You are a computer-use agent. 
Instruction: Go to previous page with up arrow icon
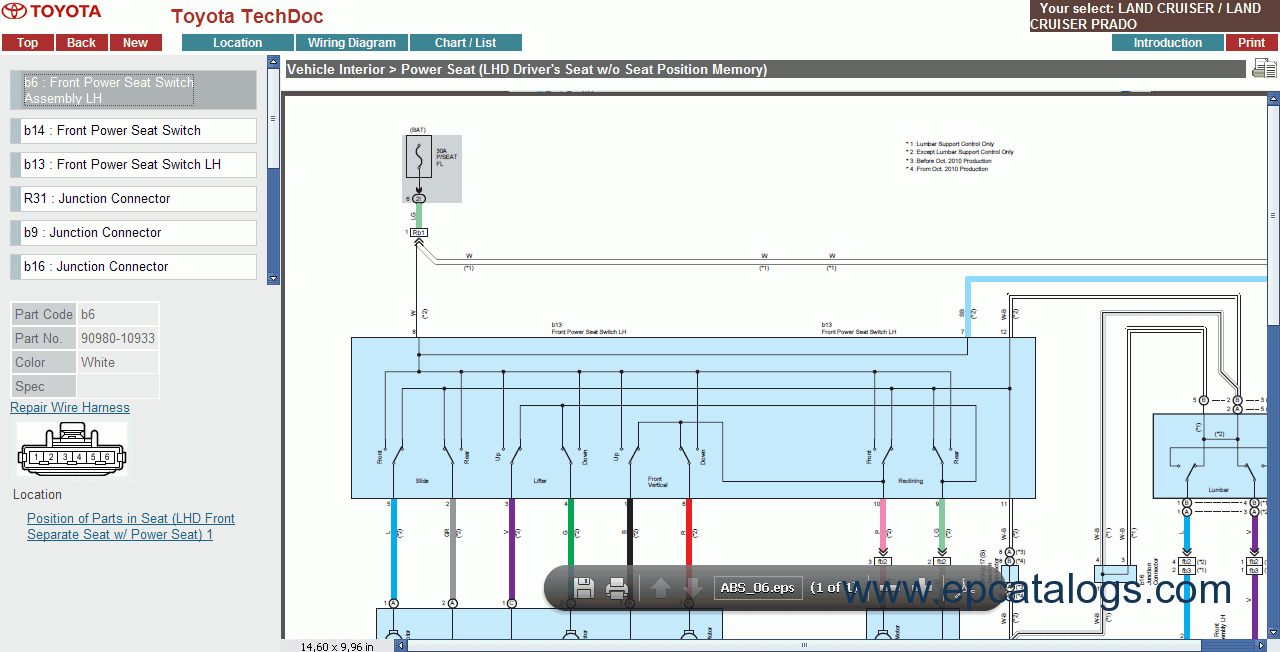(x=661, y=588)
